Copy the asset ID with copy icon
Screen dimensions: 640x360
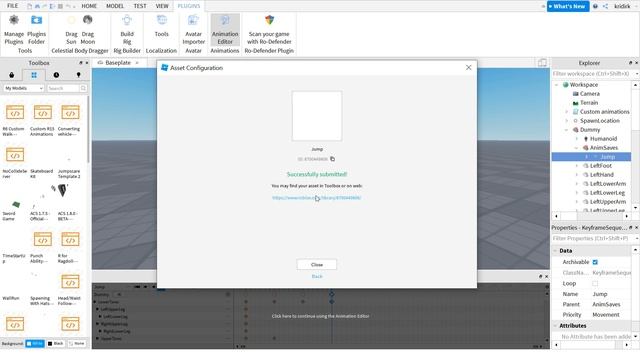point(332,159)
